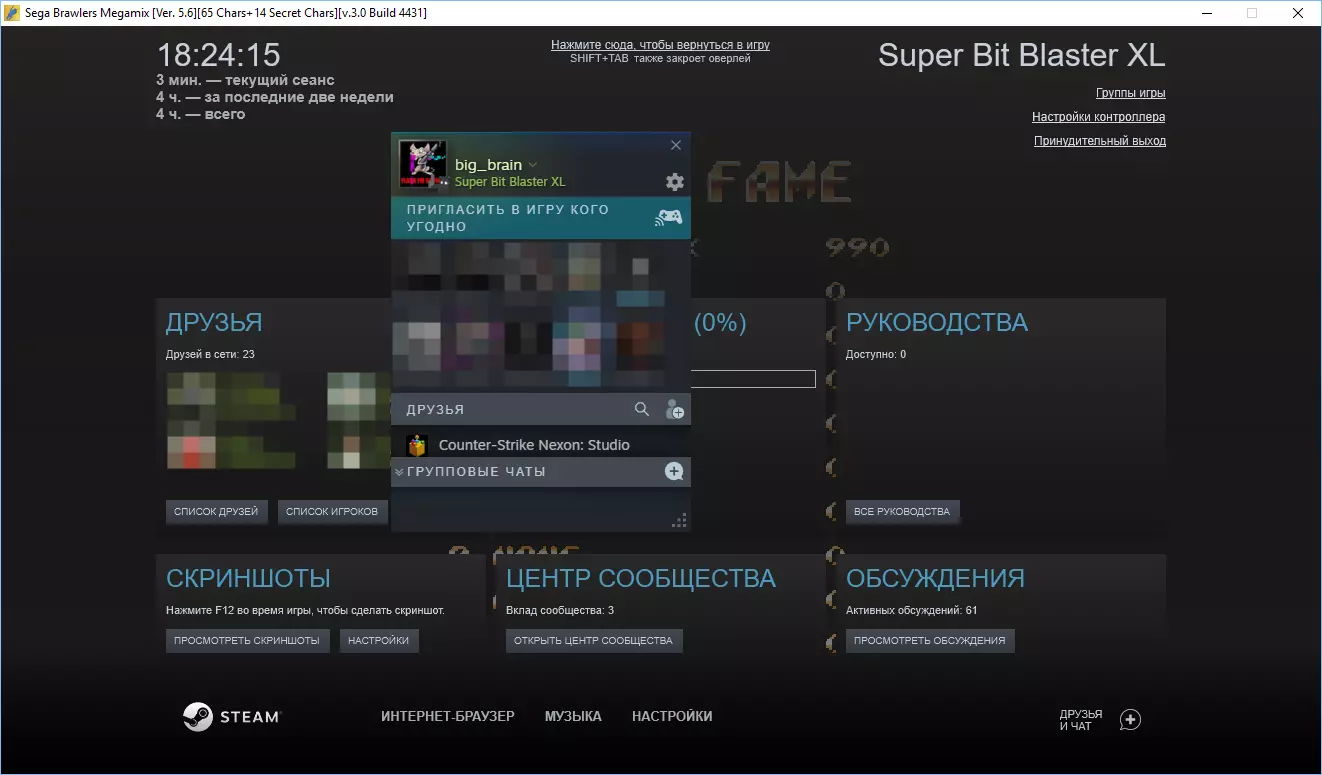Click the large Super Bit Blaster XL title
Image resolution: width=1322 pixels, height=775 pixels.
[x=1022, y=55]
